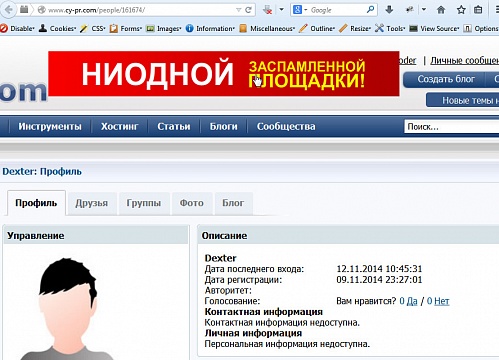Image resolution: width=499 pixels, height=360 pixels.
Task: Open the Google search engine selector
Action: 299,10
